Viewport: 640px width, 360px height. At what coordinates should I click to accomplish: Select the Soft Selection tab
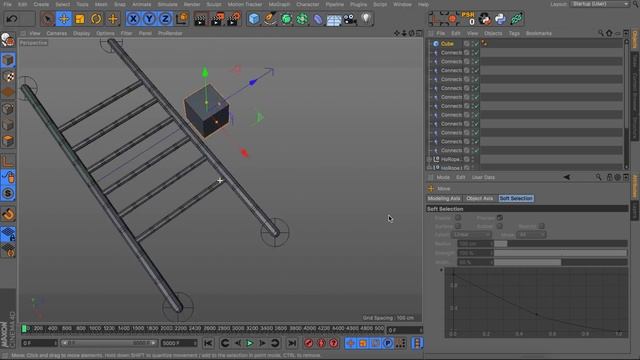pos(516,198)
